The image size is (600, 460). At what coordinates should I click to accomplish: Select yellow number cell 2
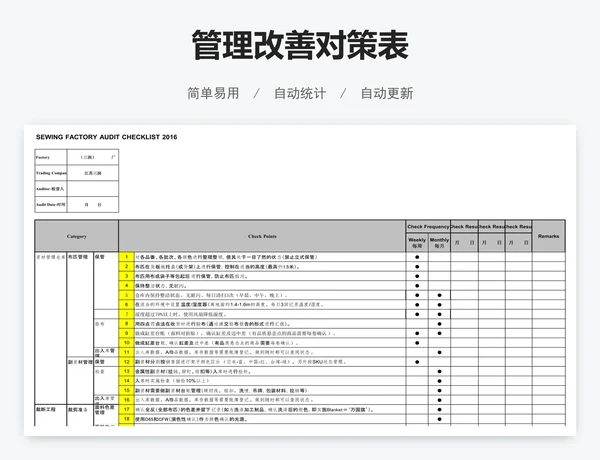(127, 266)
